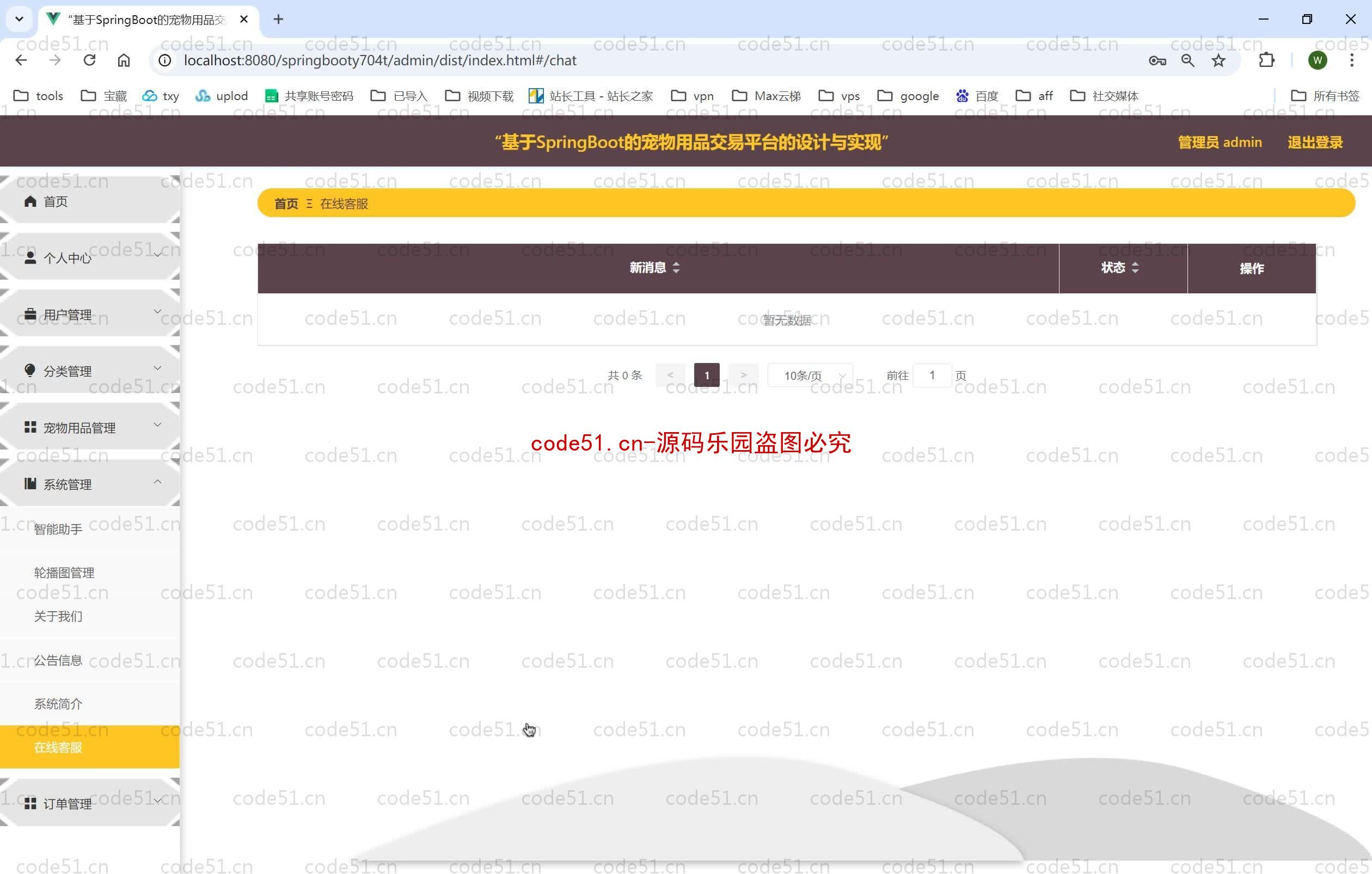Click the address bar URL
Screen dimensions: 1372x874
(380, 60)
